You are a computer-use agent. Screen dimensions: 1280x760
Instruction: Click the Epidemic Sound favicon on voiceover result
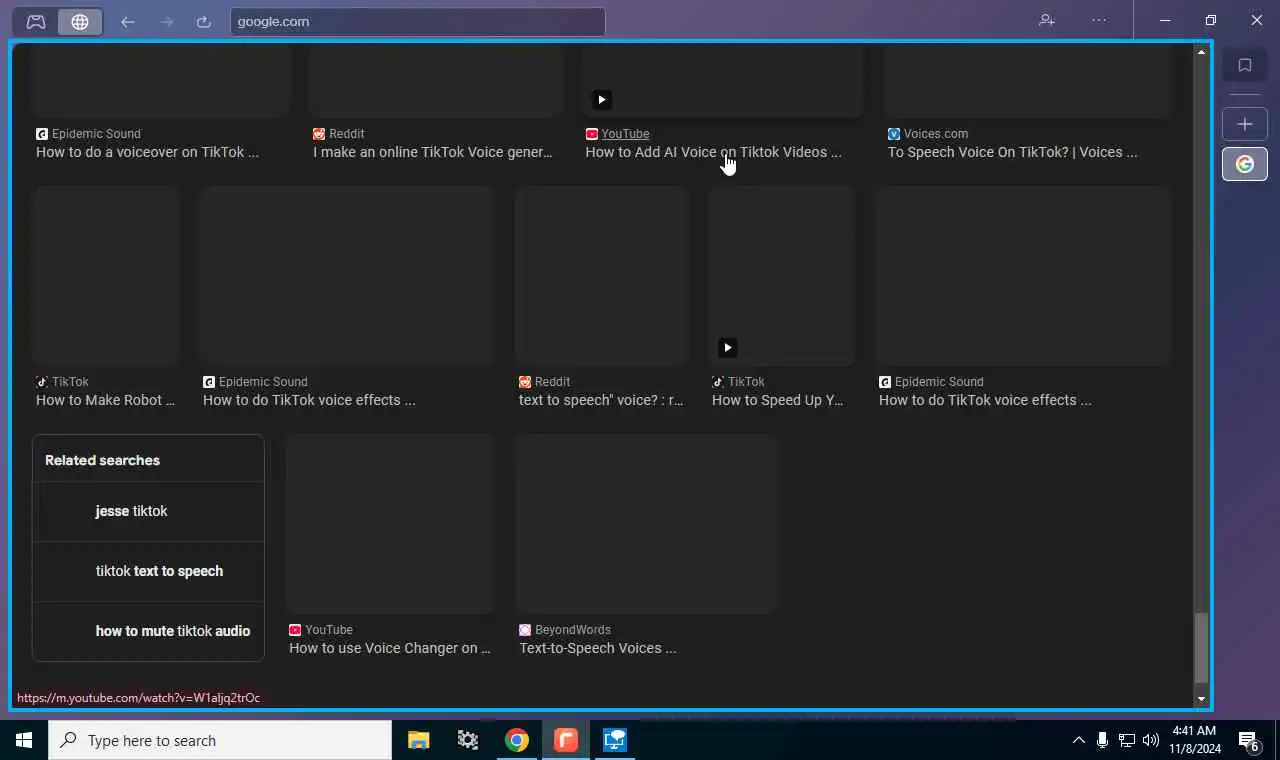click(42, 134)
